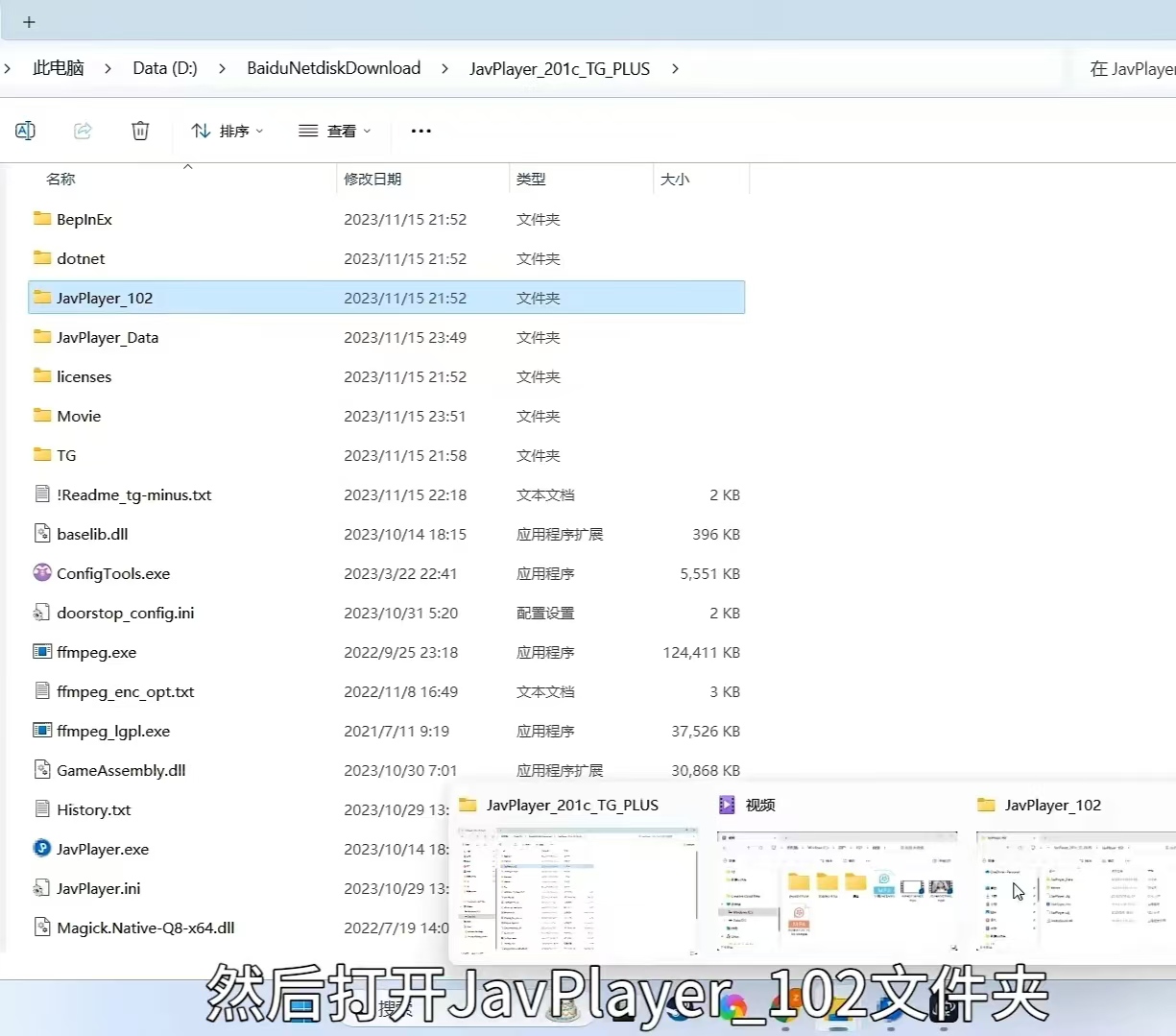1176x1036 pixels.
Task: Navigate to 此电脑 in breadcrumb
Action: pos(59,68)
